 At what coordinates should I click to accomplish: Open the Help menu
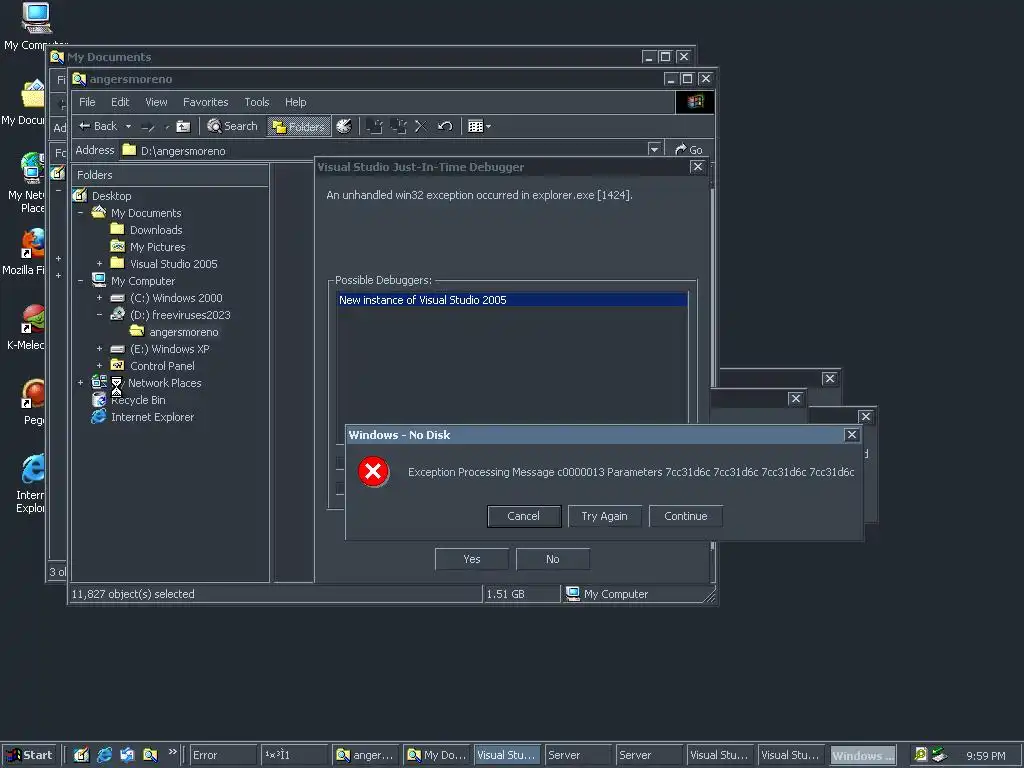point(295,102)
